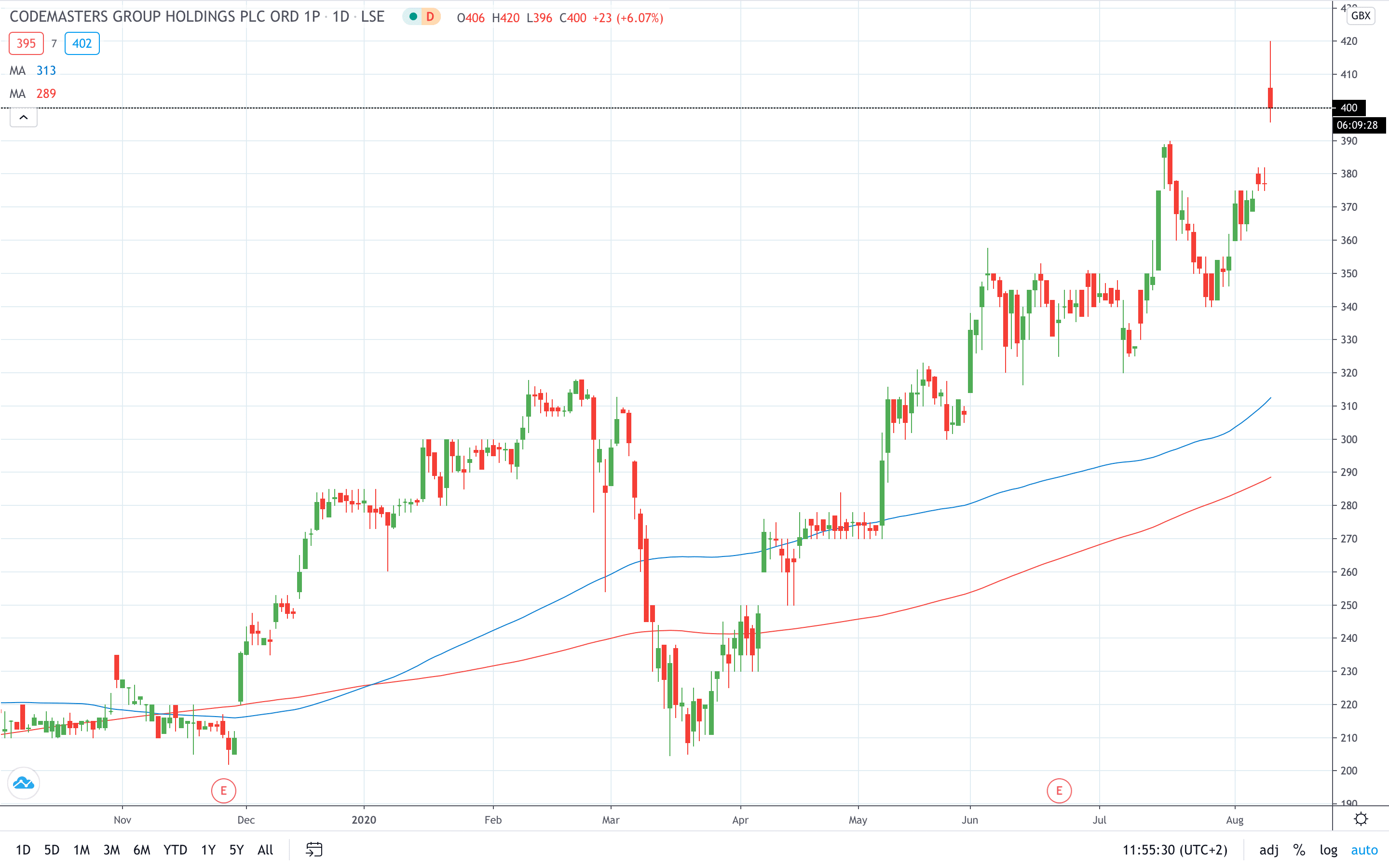Click the spread value 7
This screenshot has width=1389, height=868.
click(x=54, y=43)
